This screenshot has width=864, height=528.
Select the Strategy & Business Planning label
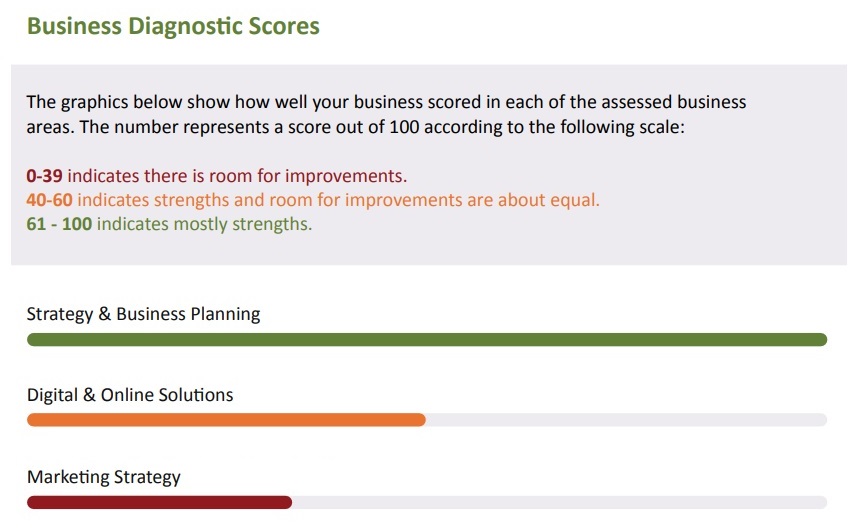coord(143,314)
